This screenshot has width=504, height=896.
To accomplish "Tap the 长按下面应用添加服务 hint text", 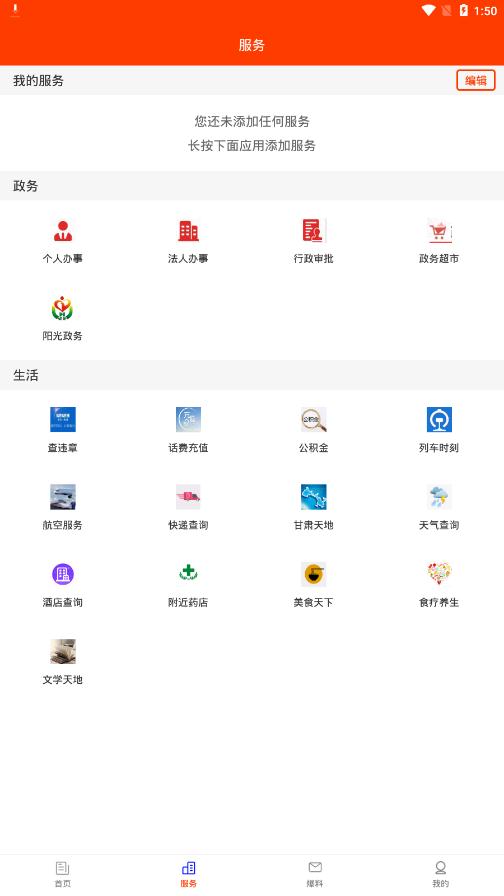I will (x=252, y=146).
